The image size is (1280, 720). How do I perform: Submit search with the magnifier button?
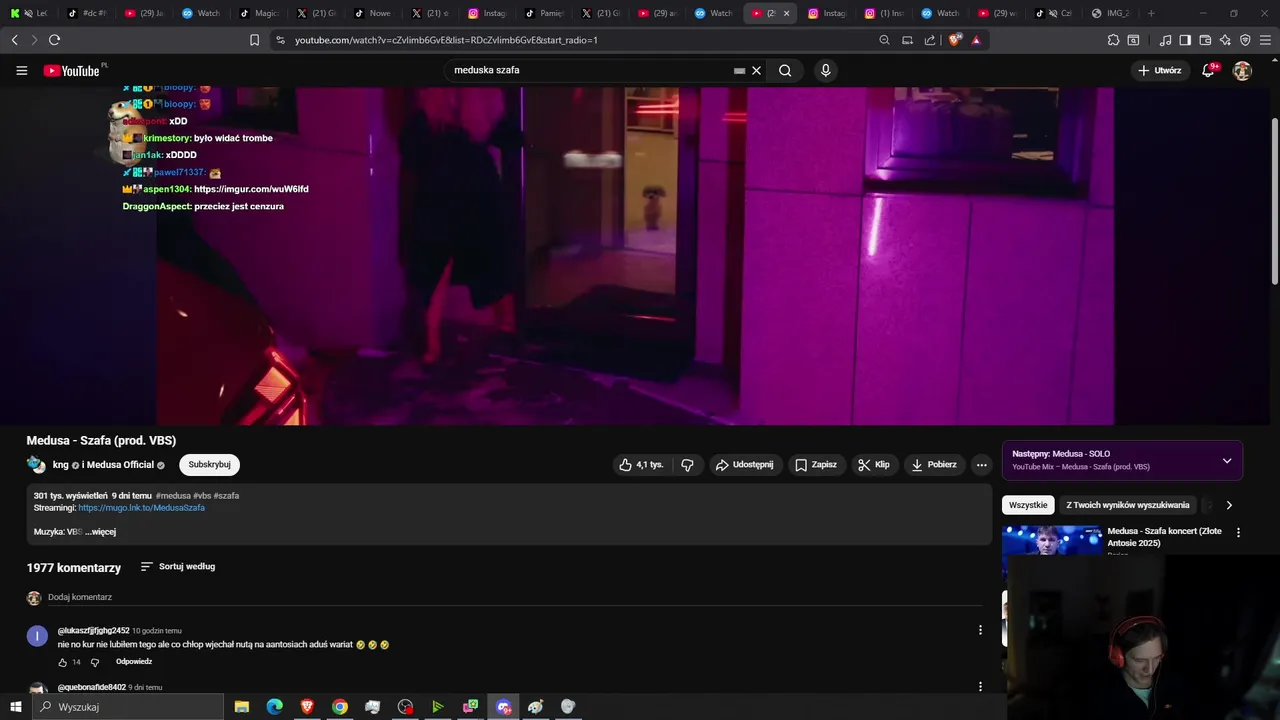click(x=785, y=70)
